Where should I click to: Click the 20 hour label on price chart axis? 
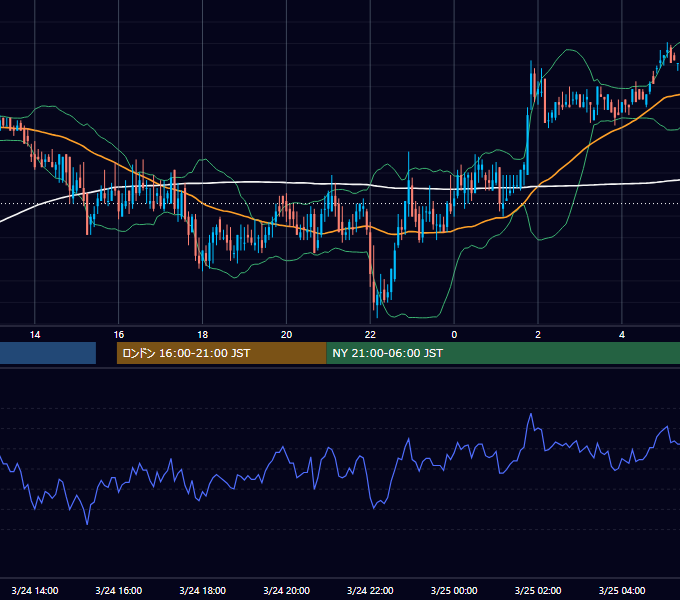286,335
